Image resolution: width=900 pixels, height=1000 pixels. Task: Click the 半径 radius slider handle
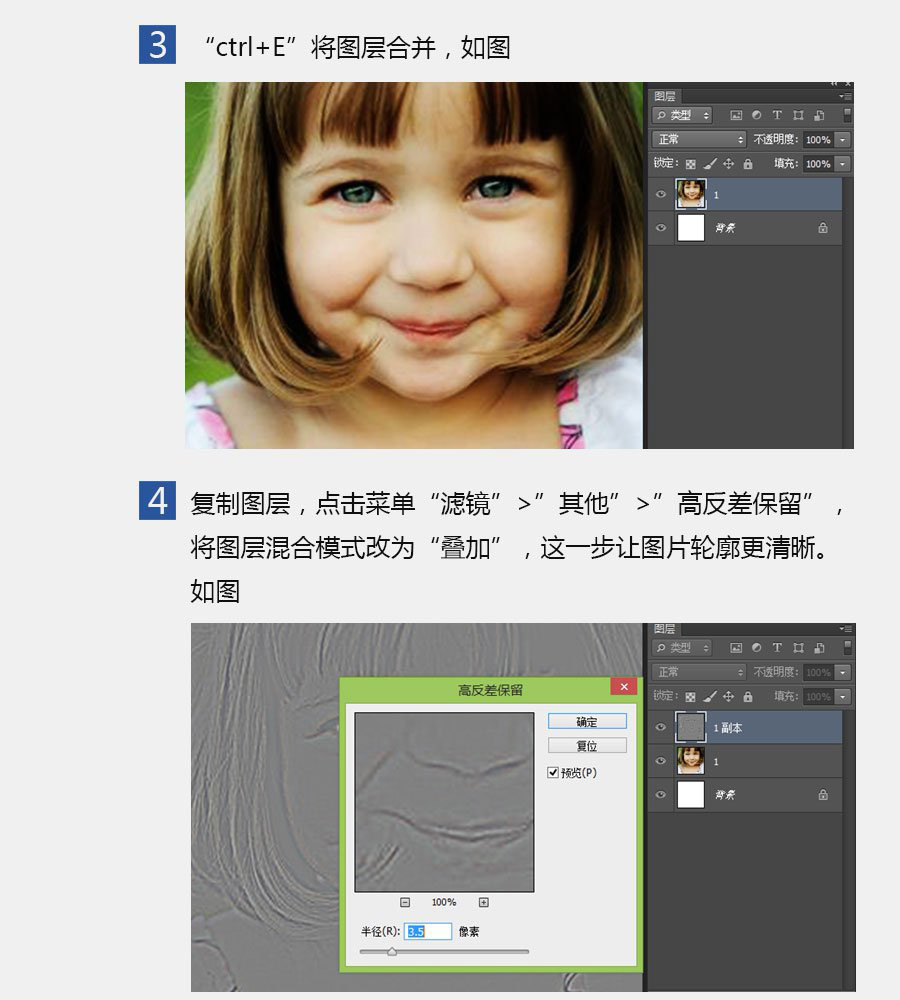pos(392,952)
